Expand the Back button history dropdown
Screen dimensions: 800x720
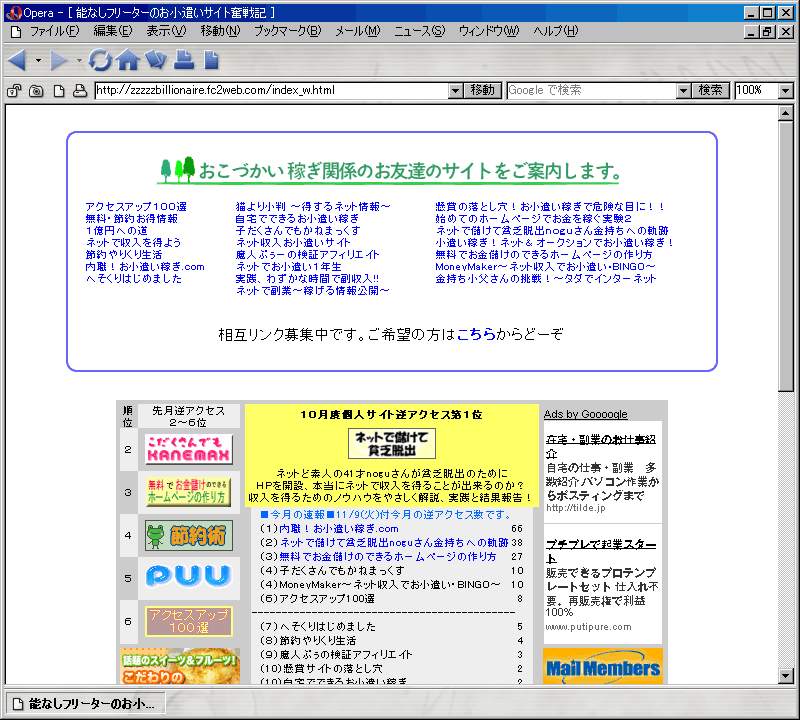(x=38, y=60)
